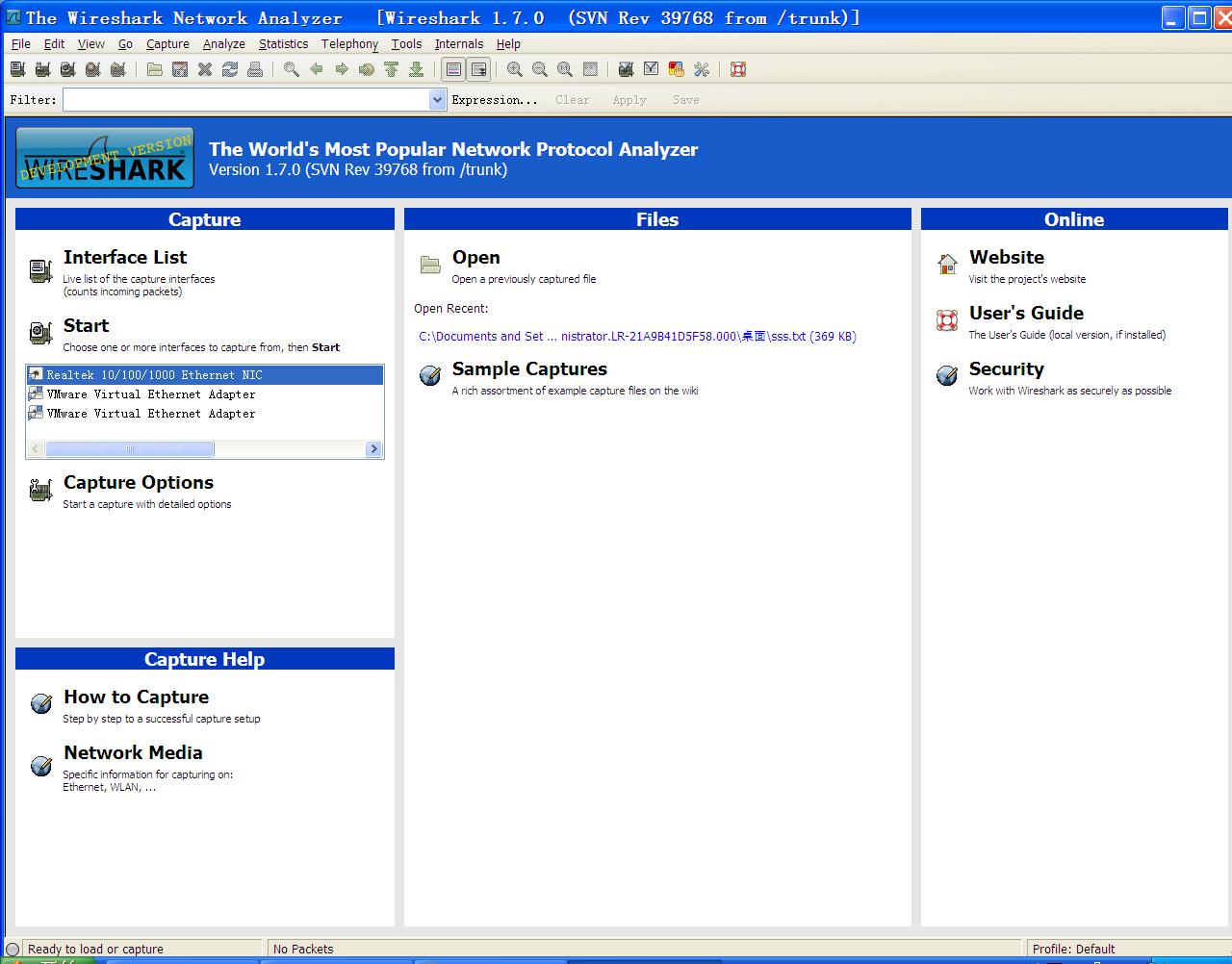
Task: Jump to first packet toolbar icon
Action: [x=391, y=69]
